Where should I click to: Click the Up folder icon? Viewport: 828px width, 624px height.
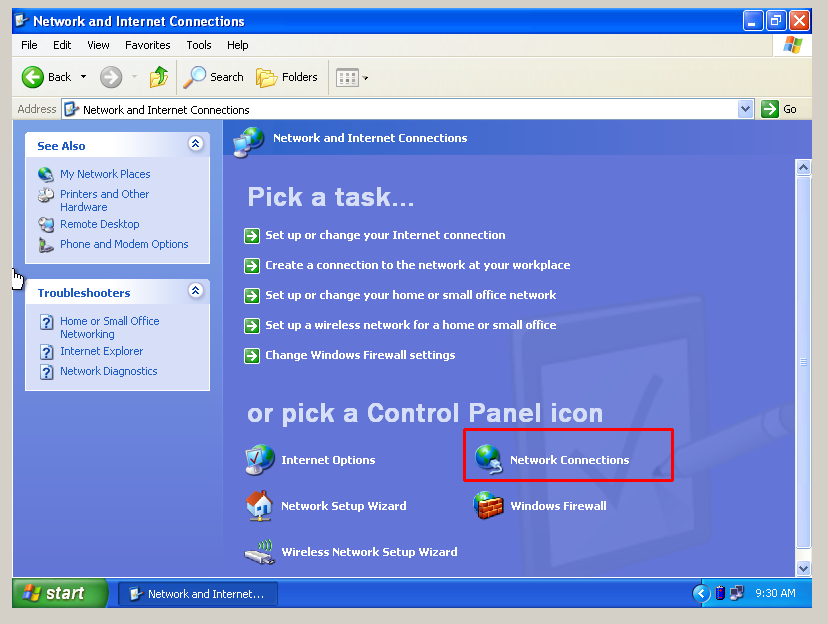[x=159, y=77]
